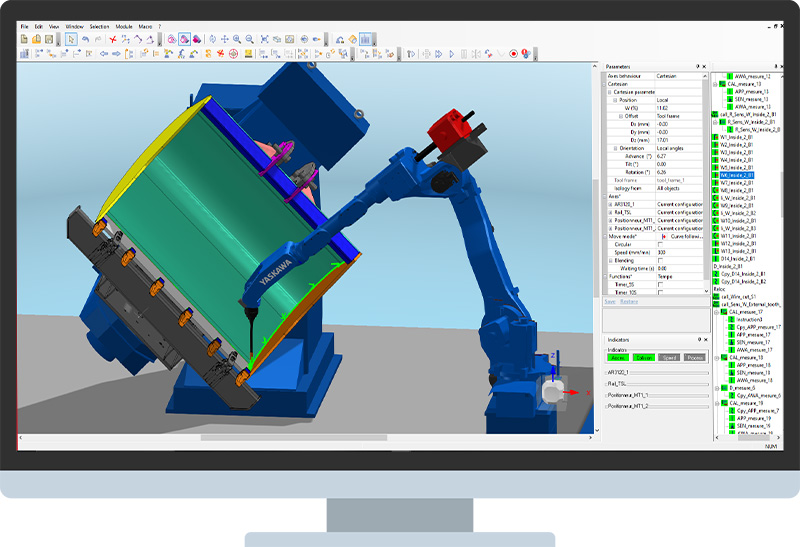The height and width of the screenshot is (547, 800).
Task: Click the red target crosshair icon
Action: pos(233,53)
